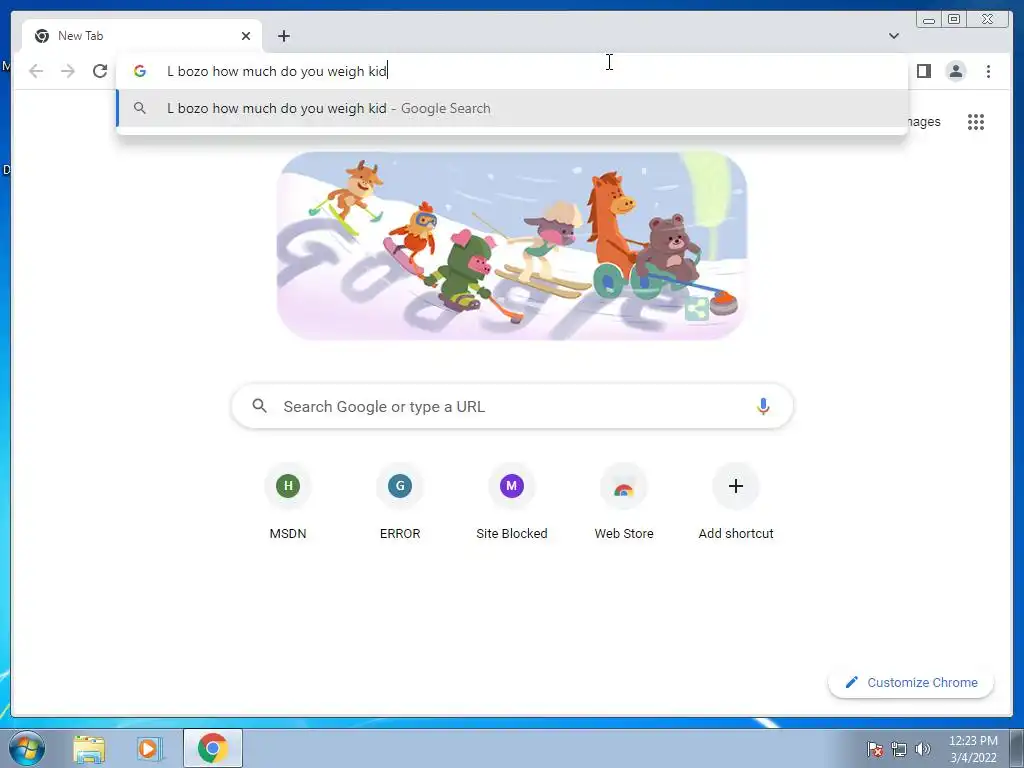The image size is (1024, 768).
Task: Click the taskbar clock showing 12:23 PM
Action: point(973,749)
